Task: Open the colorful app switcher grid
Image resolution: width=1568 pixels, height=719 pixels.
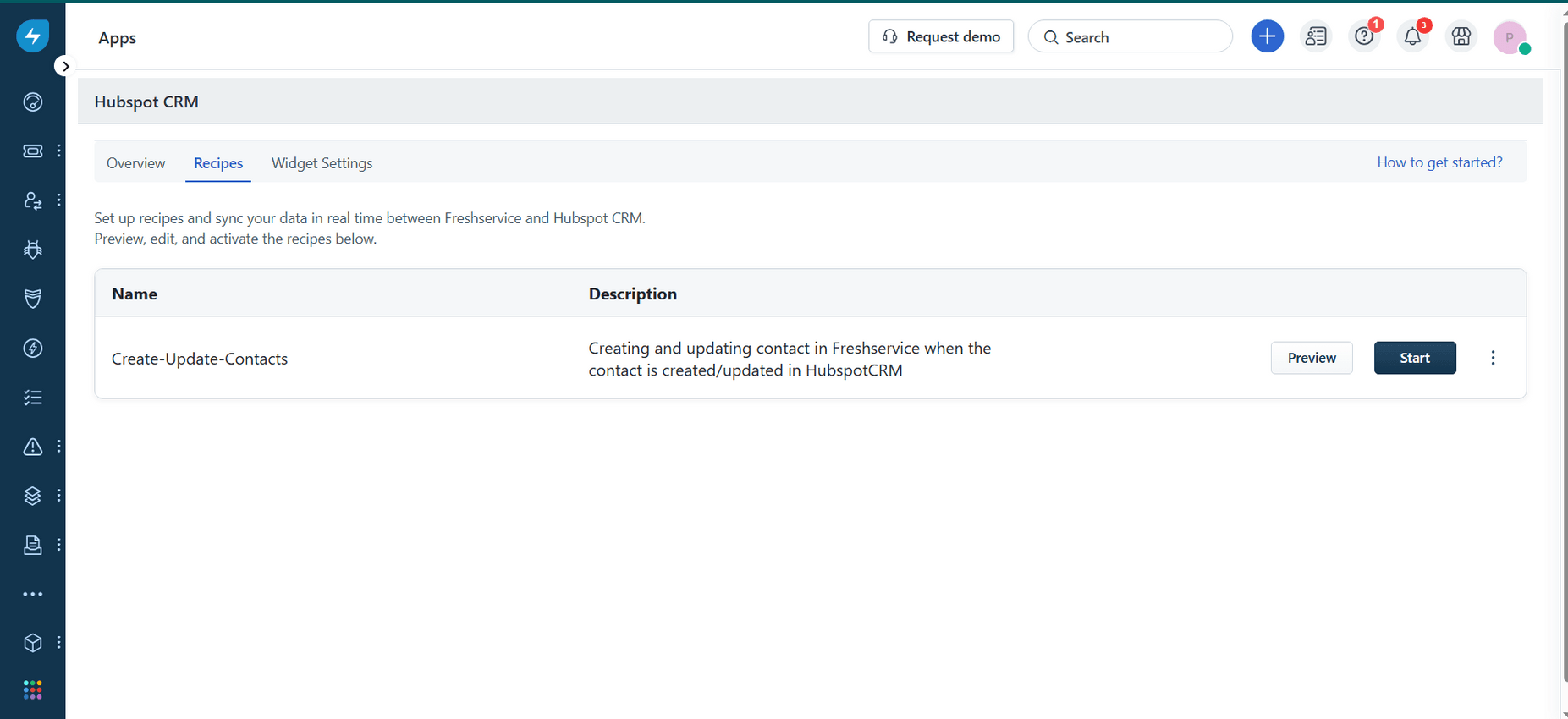Action: 33,690
